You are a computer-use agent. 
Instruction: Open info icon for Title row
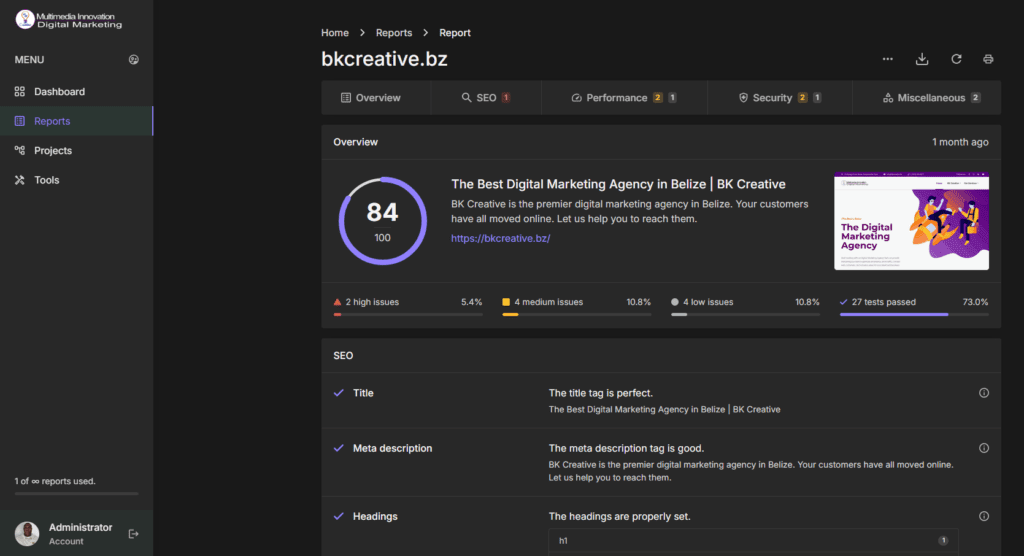pos(984,393)
